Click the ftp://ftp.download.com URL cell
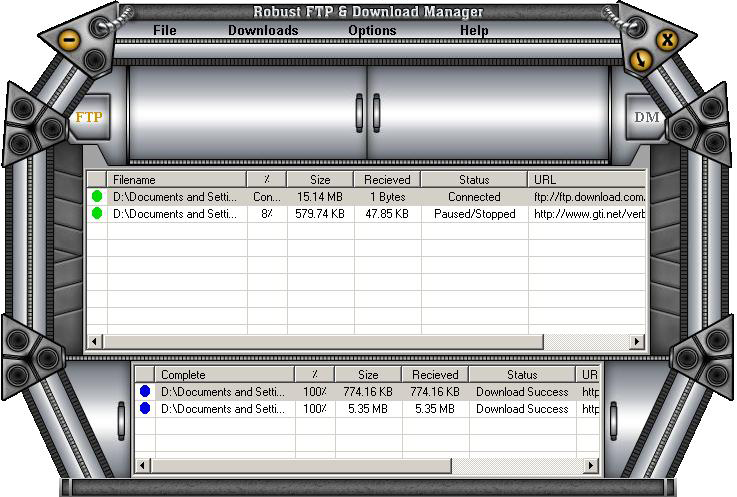Image resolution: width=737 pixels, height=497 pixels. click(589, 197)
